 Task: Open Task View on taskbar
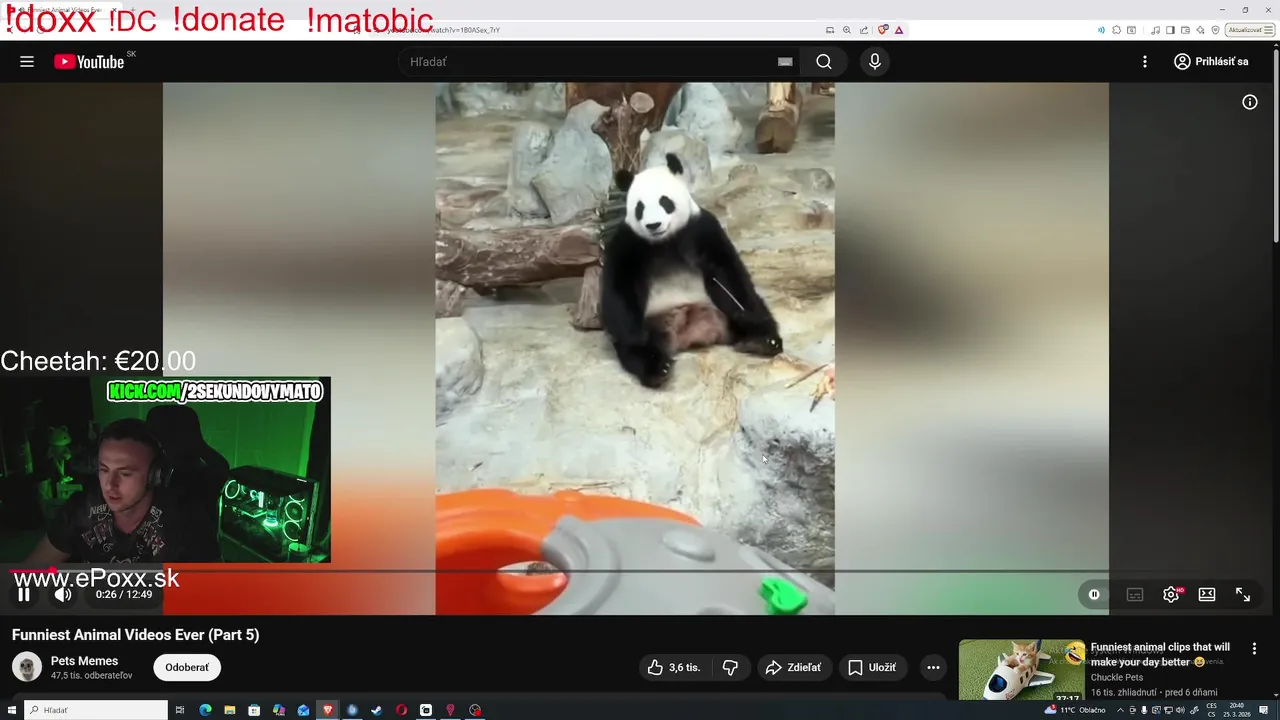tap(180, 710)
